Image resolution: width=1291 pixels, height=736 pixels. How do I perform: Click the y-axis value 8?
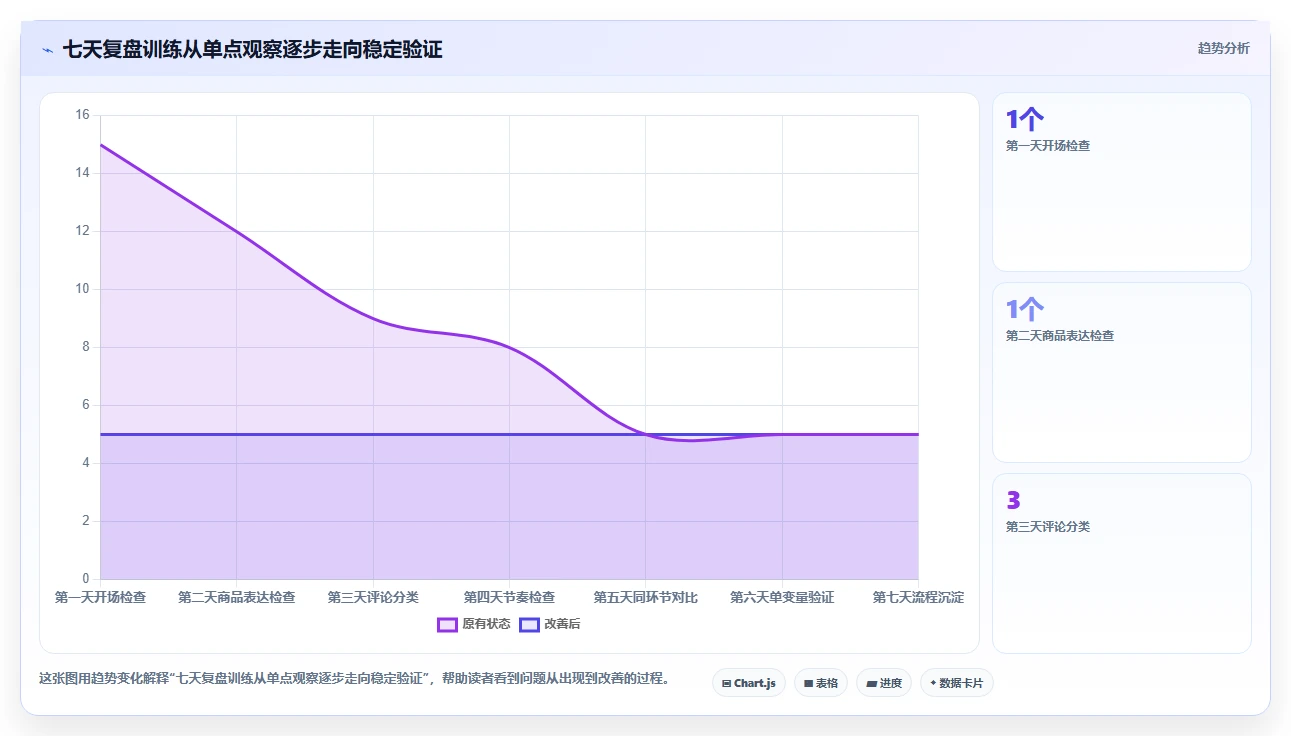pos(85,347)
